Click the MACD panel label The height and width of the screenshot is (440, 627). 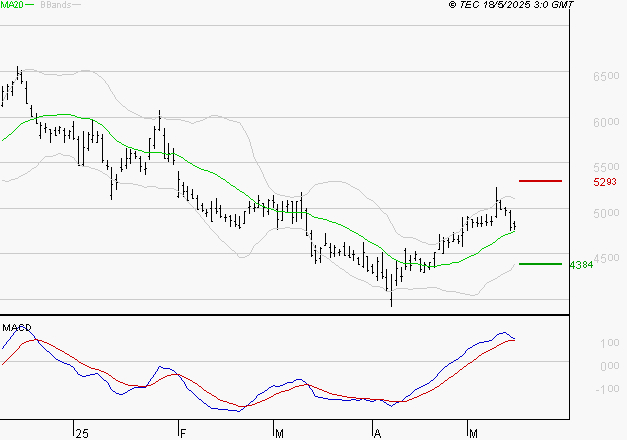(17, 328)
